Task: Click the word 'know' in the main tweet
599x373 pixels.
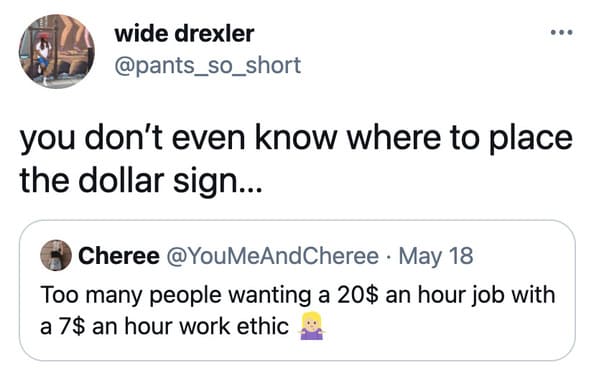Action: (296, 138)
